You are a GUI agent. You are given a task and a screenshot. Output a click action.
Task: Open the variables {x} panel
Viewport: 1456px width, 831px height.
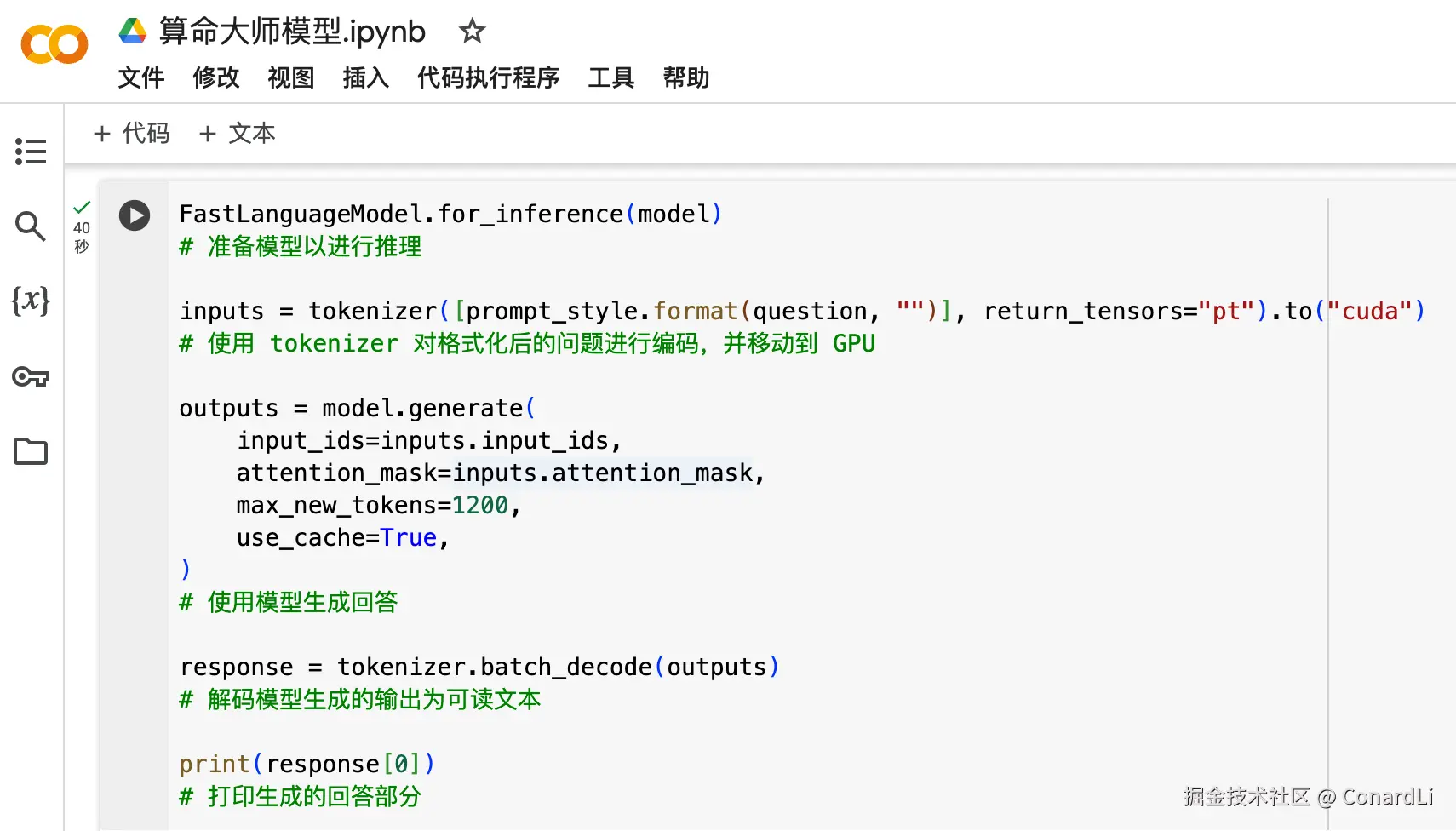(x=31, y=301)
